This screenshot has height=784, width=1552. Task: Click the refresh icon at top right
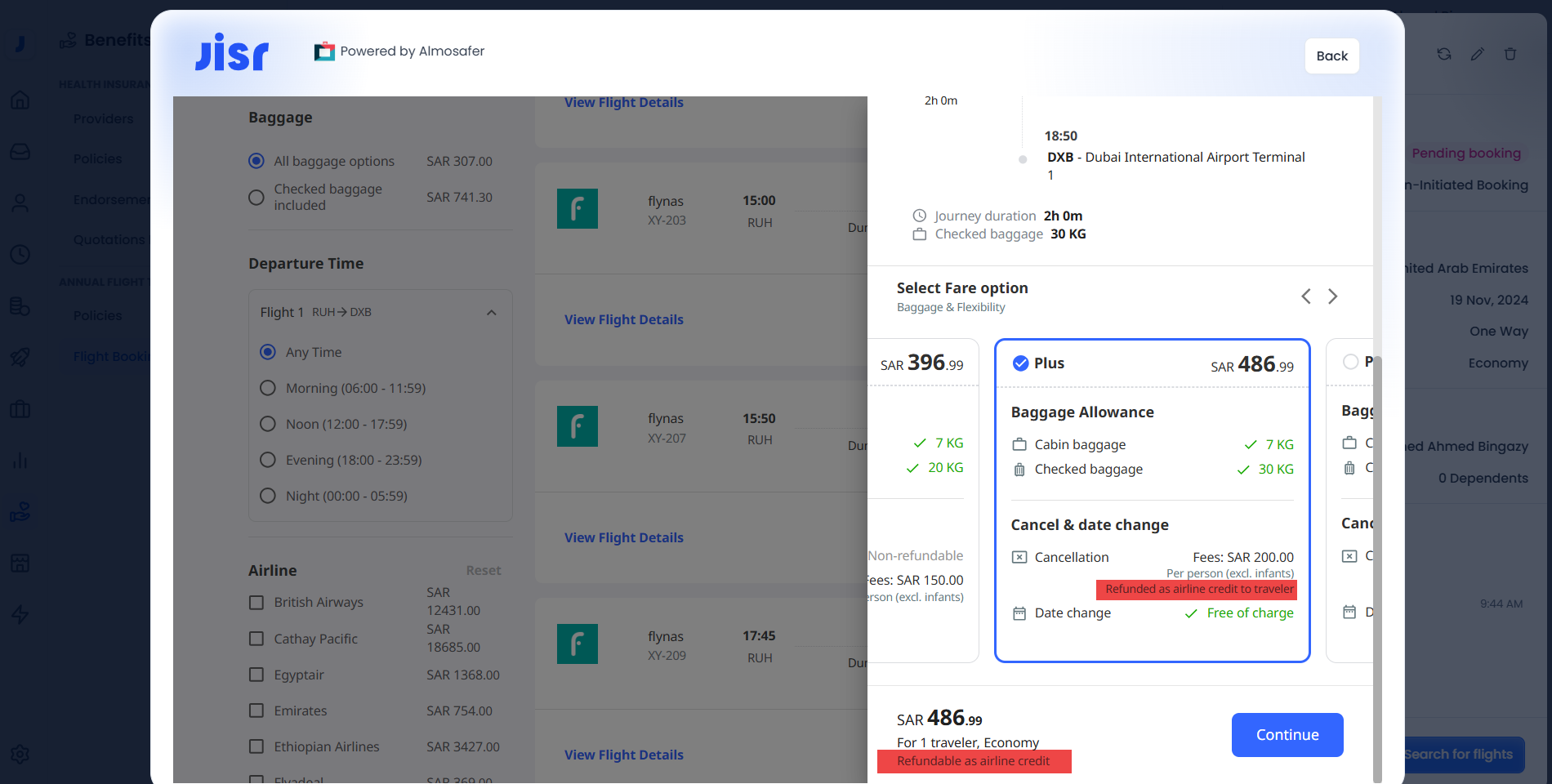coord(1444,54)
